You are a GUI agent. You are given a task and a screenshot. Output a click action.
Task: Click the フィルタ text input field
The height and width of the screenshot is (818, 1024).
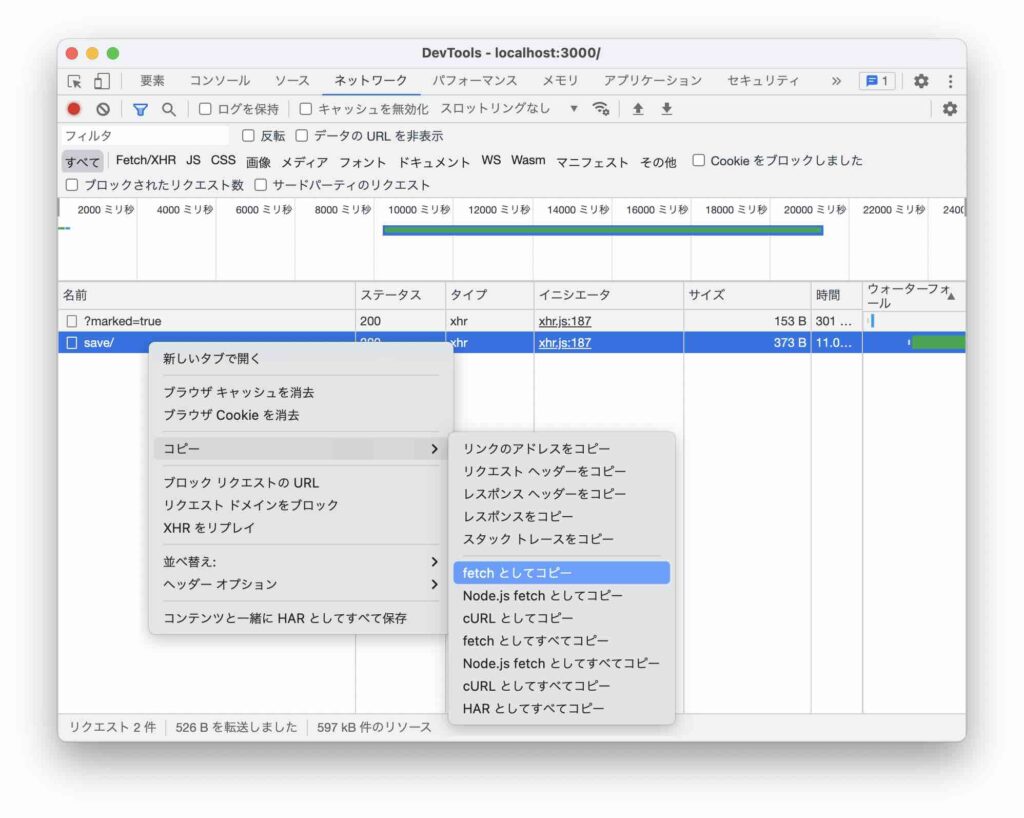click(x=145, y=136)
